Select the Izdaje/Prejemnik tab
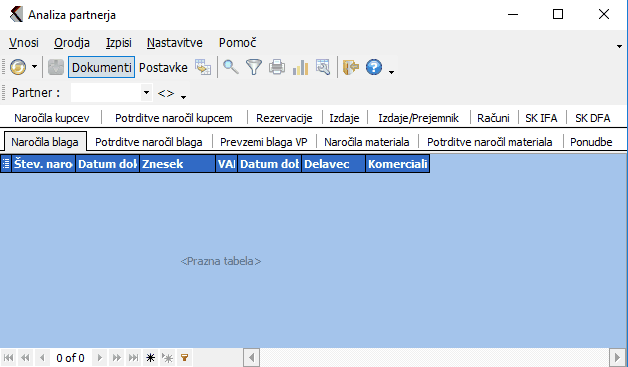Screen dimensions: 628x367 419,118
